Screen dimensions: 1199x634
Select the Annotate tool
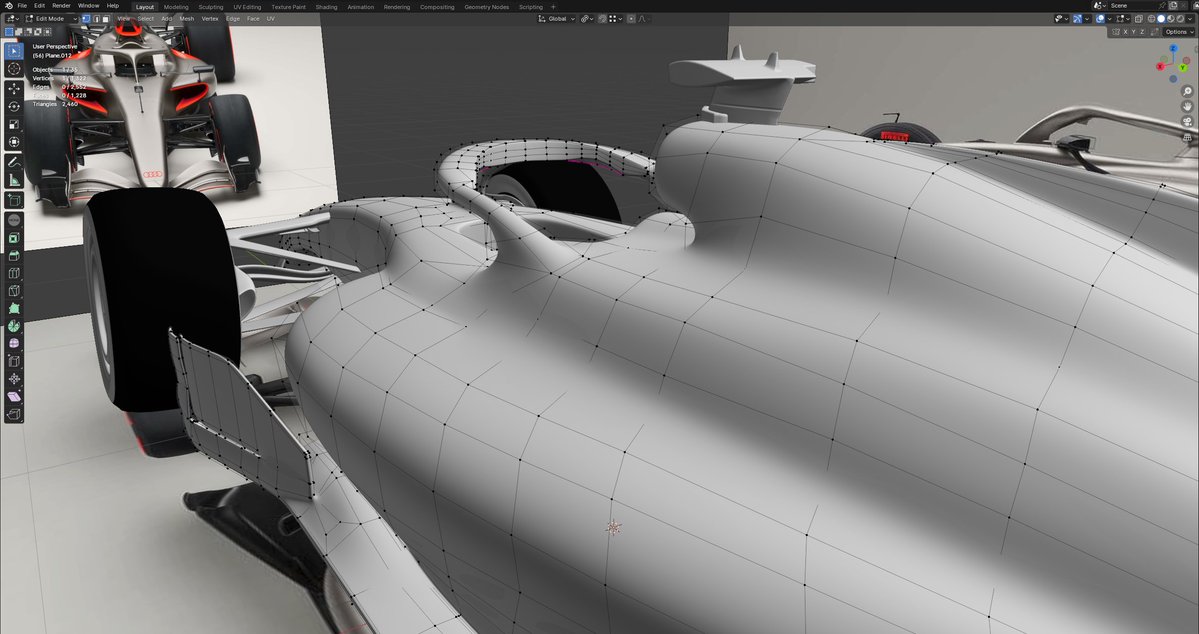click(x=14, y=161)
